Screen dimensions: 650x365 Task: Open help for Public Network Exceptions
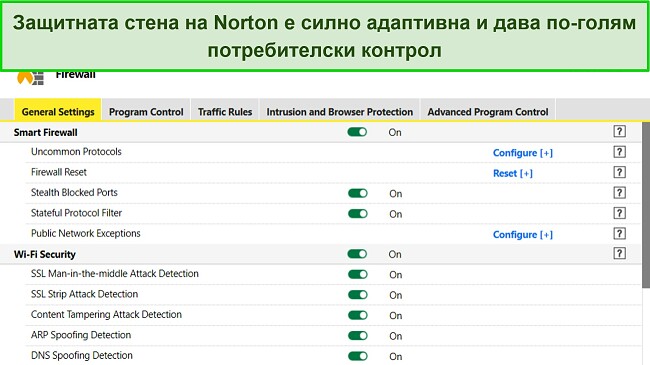[x=619, y=234]
